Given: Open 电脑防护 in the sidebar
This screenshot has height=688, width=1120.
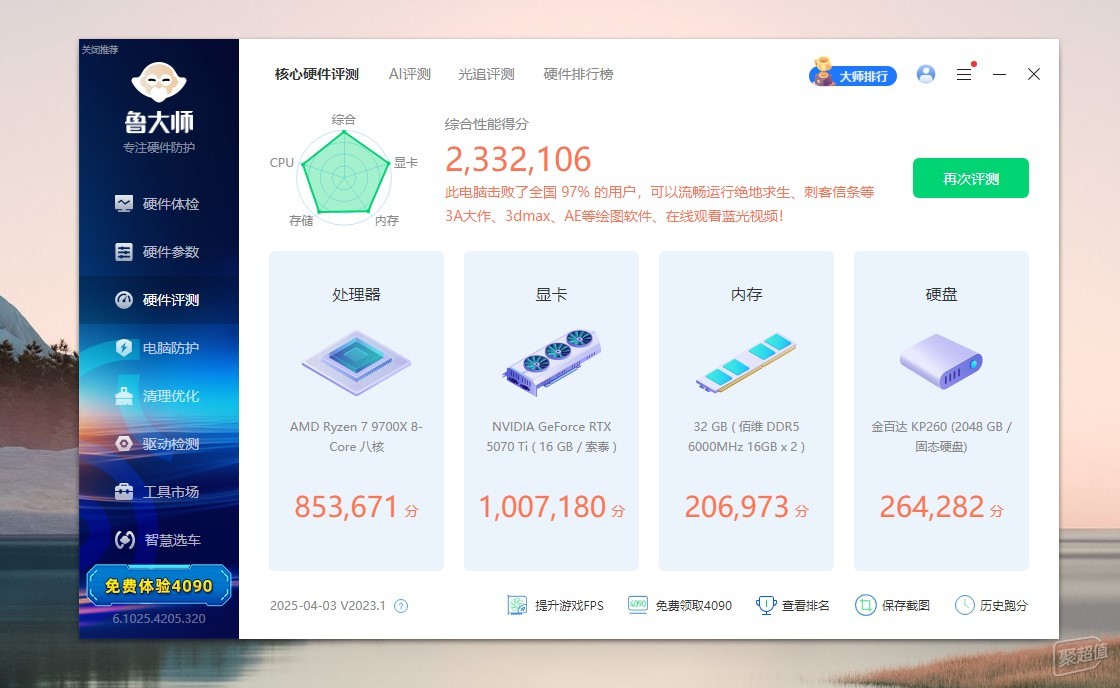Looking at the screenshot, I should pos(159,348).
